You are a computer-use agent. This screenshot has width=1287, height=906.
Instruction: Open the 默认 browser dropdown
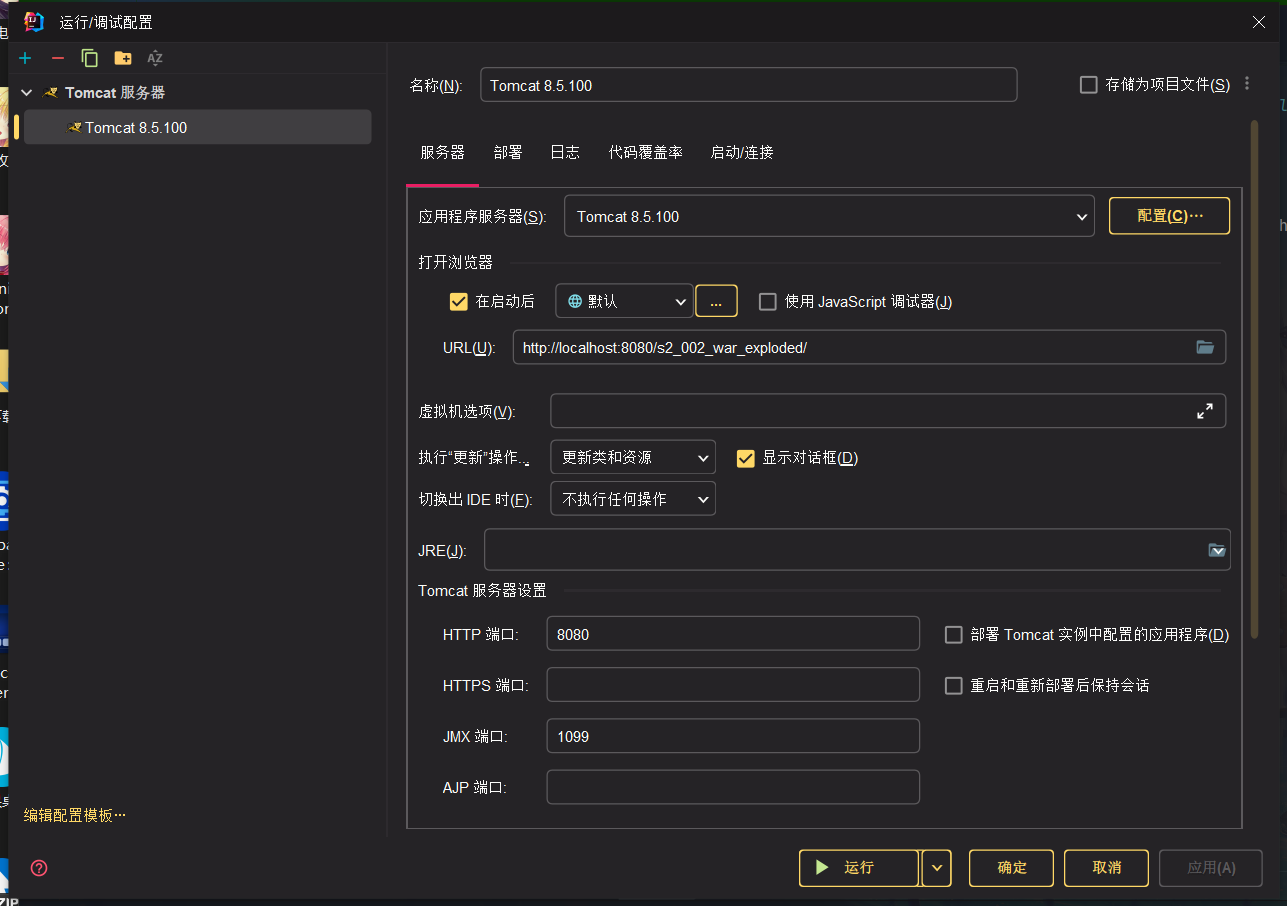[624, 301]
